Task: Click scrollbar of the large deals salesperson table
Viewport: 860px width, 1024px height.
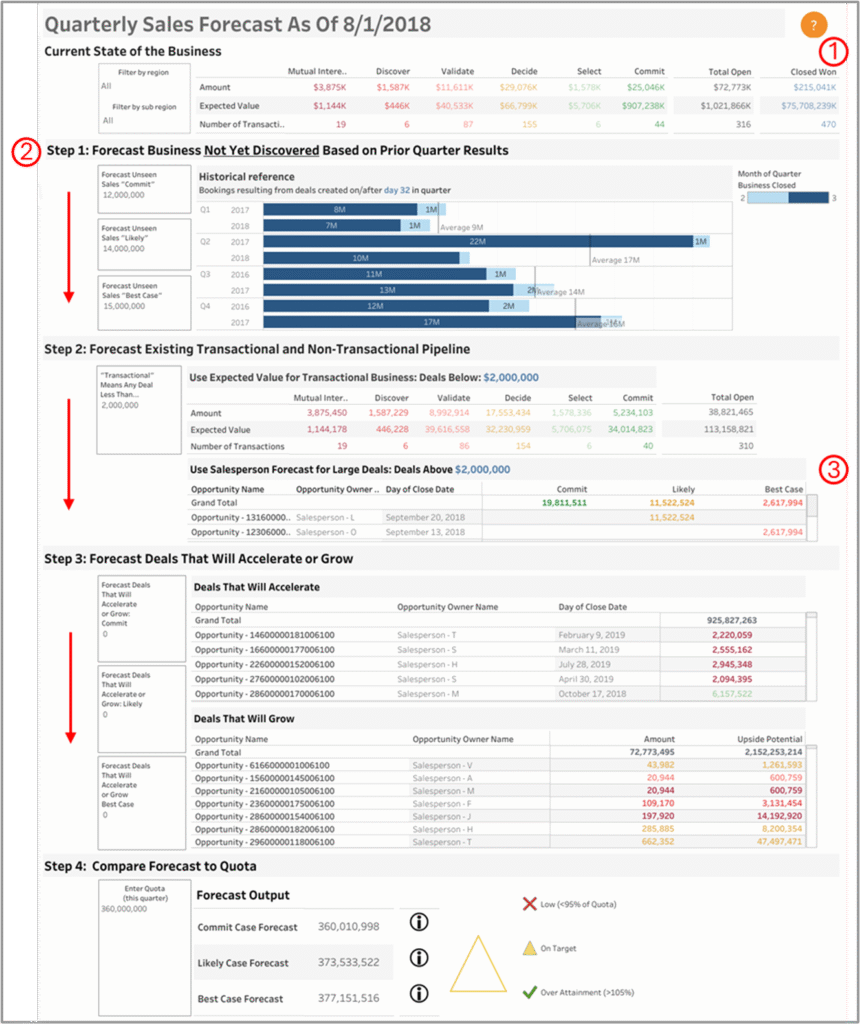Action: click(812, 510)
